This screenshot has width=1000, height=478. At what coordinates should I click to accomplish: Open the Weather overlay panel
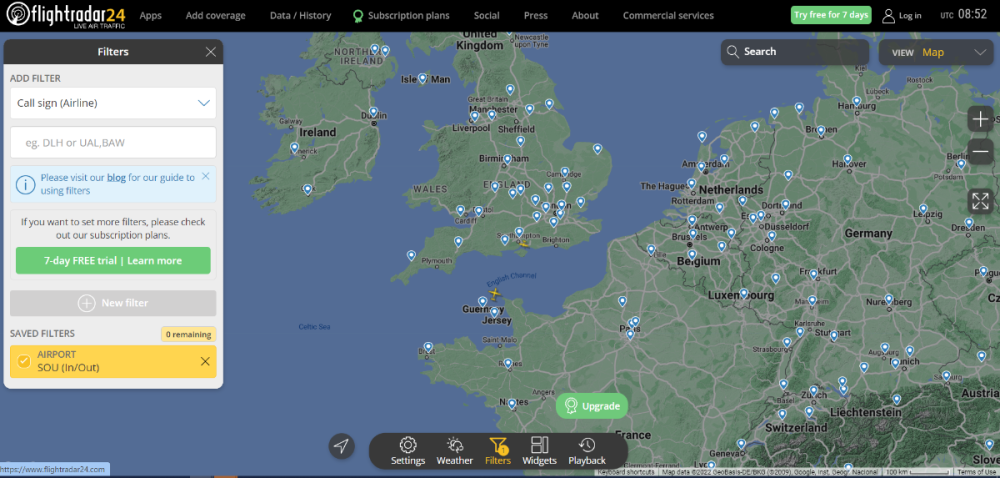(454, 450)
